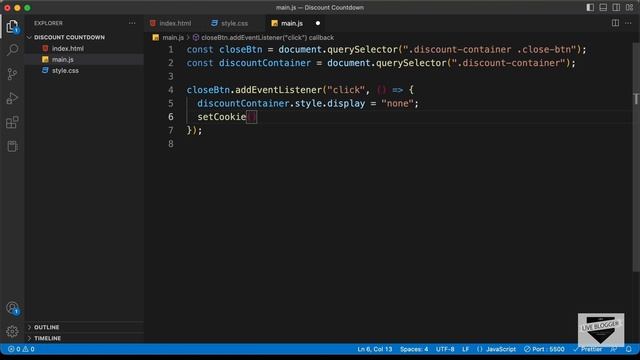Open Run and Debug view
This screenshot has width=640, height=360.
12,98
